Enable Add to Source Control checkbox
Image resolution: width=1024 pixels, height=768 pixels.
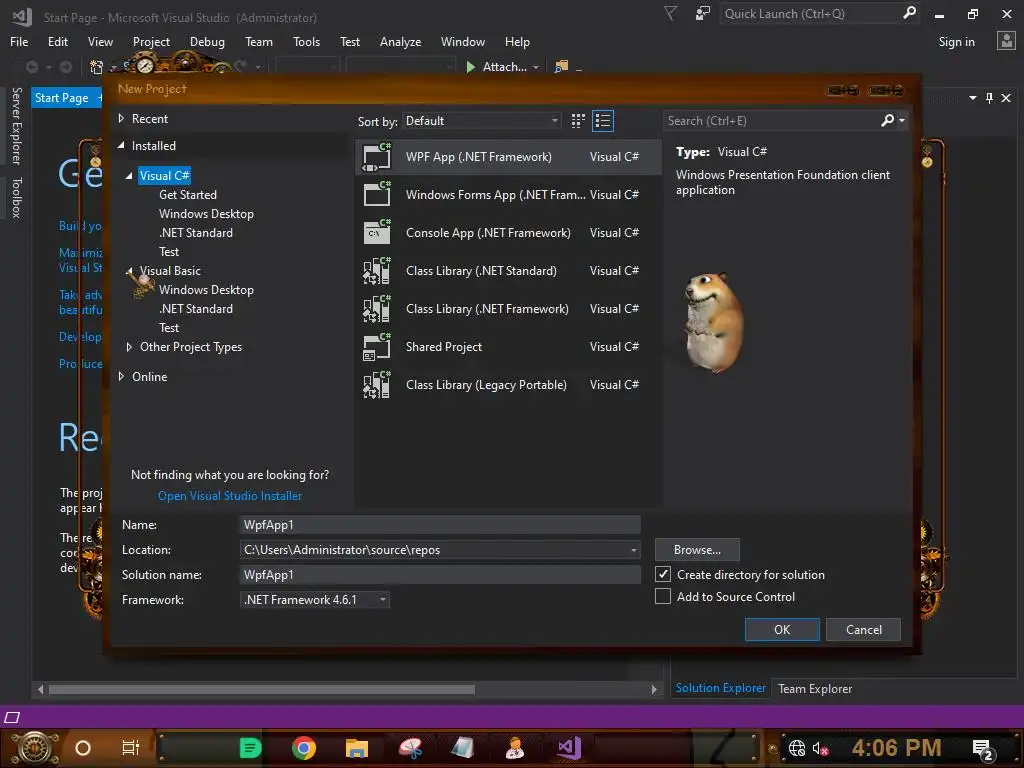[x=663, y=596]
